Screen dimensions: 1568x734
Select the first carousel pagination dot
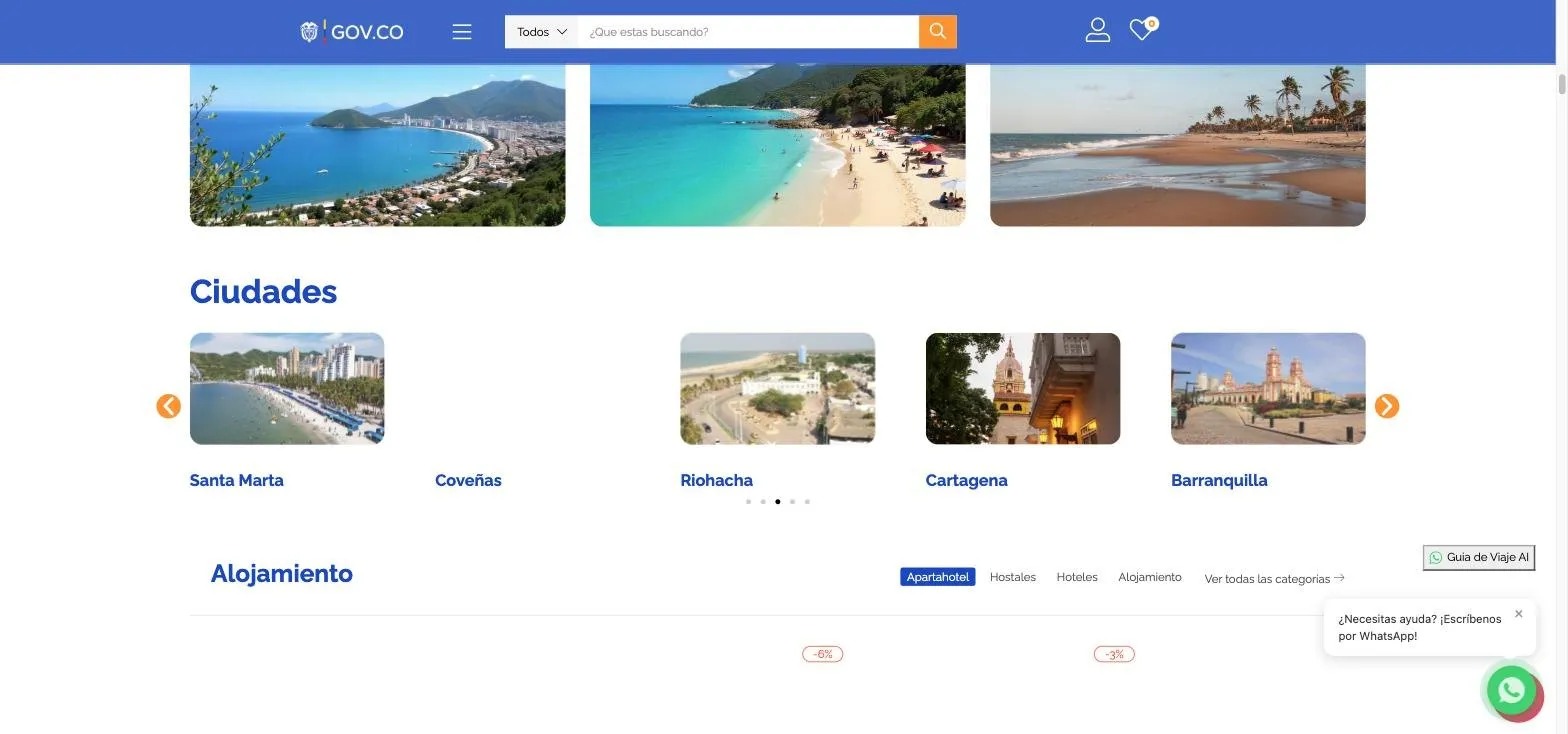pyautogui.click(x=748, y=502)
